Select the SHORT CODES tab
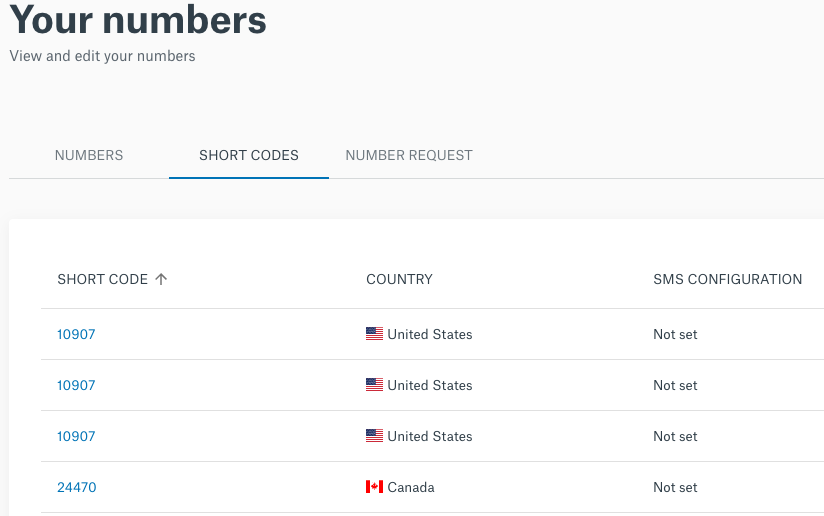This screenshot has height=516, width=824. pos(249,155)
